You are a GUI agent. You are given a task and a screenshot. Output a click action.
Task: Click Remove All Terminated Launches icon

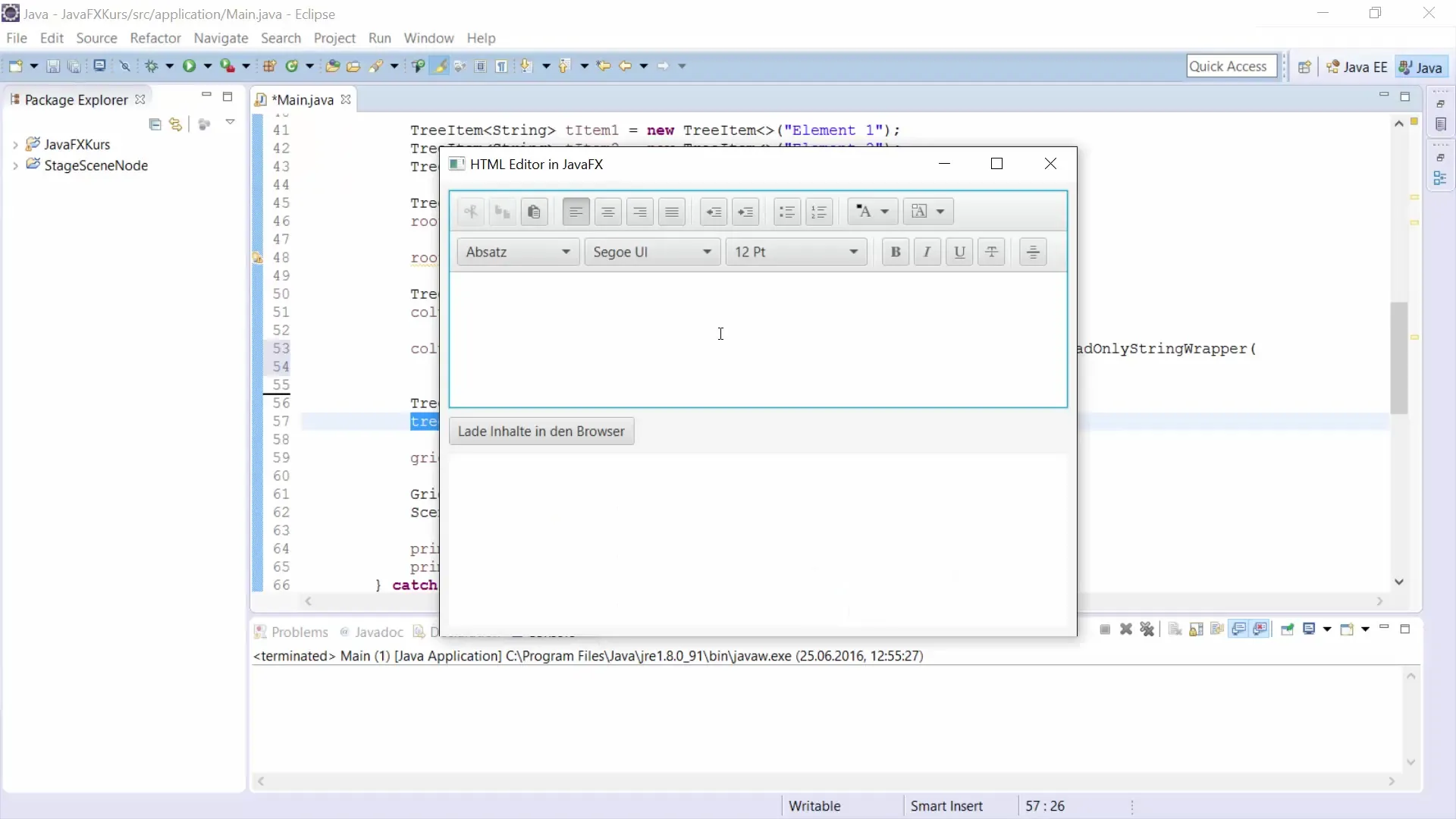point(1147,629)
